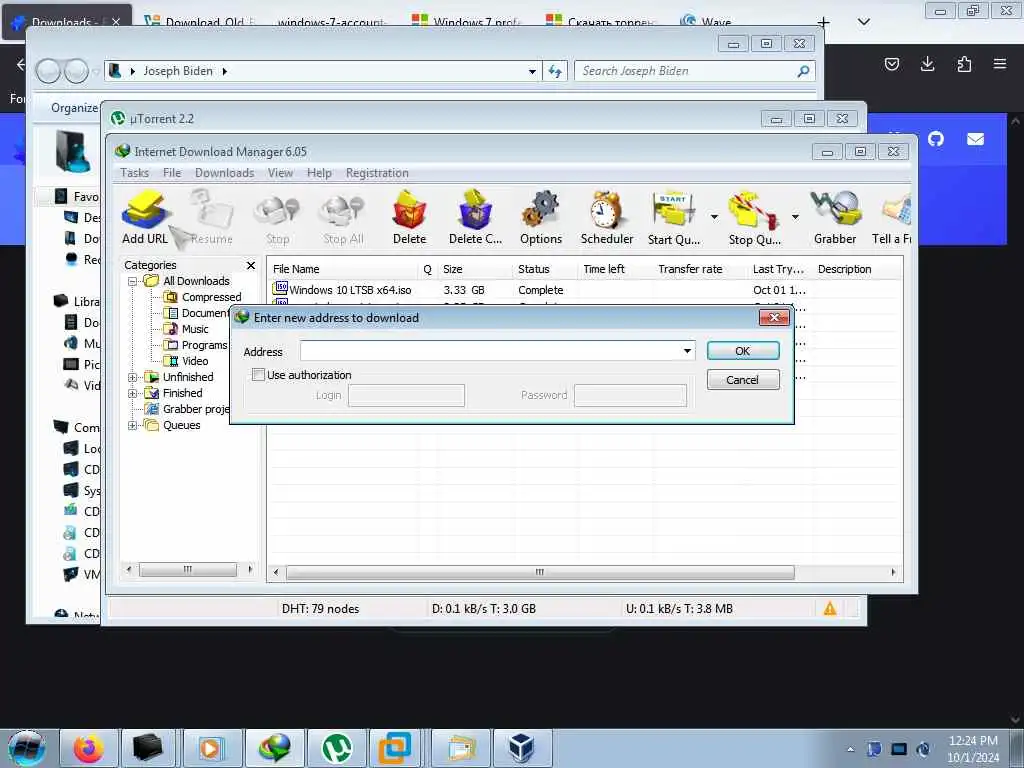
Task: Click the Stop Queue toolbar icon
Action: pyautogui.click(x=754, y=217)
